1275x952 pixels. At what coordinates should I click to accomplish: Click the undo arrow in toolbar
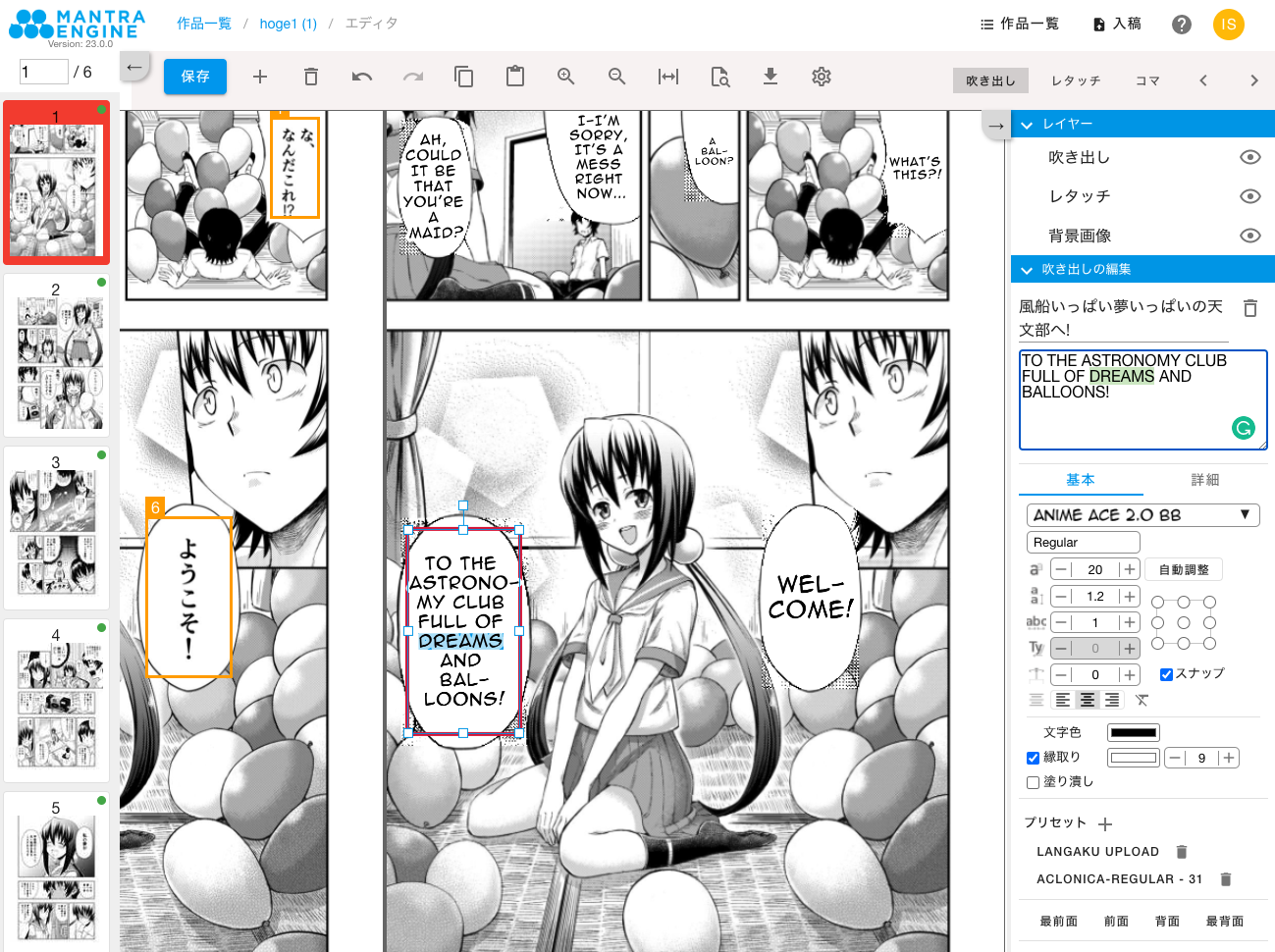[x=362, y=77]
